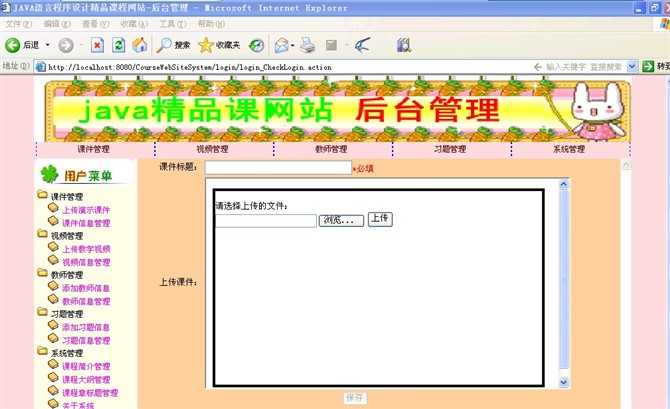Click the Print page icon
This screenshot has width=670, height=409.
pyautogui.click(x=307, y=45)
